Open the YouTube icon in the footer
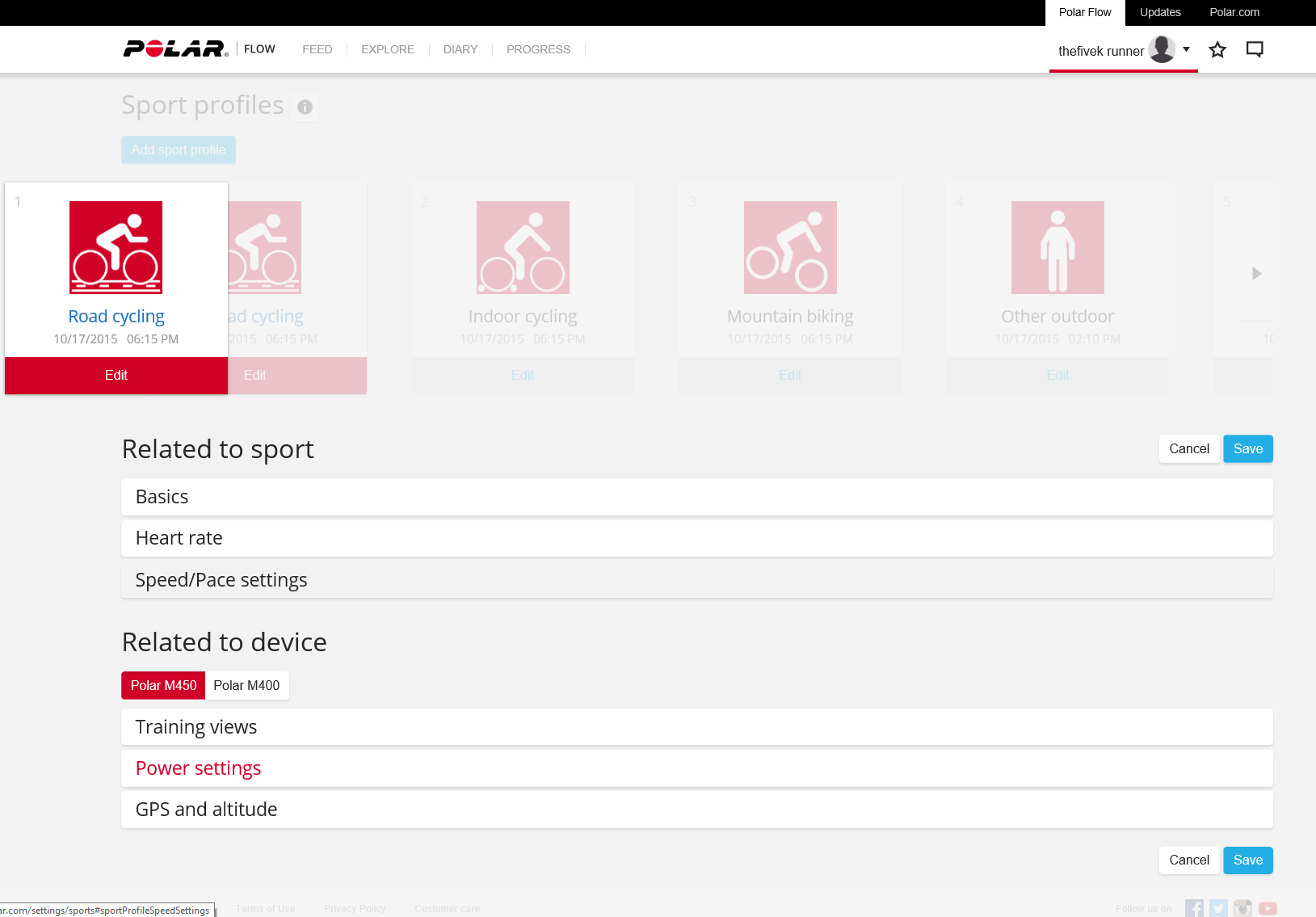Image resolution: width=1316 pixels, height=917 pixels. pyautogui.click(x=1268, y=908)
